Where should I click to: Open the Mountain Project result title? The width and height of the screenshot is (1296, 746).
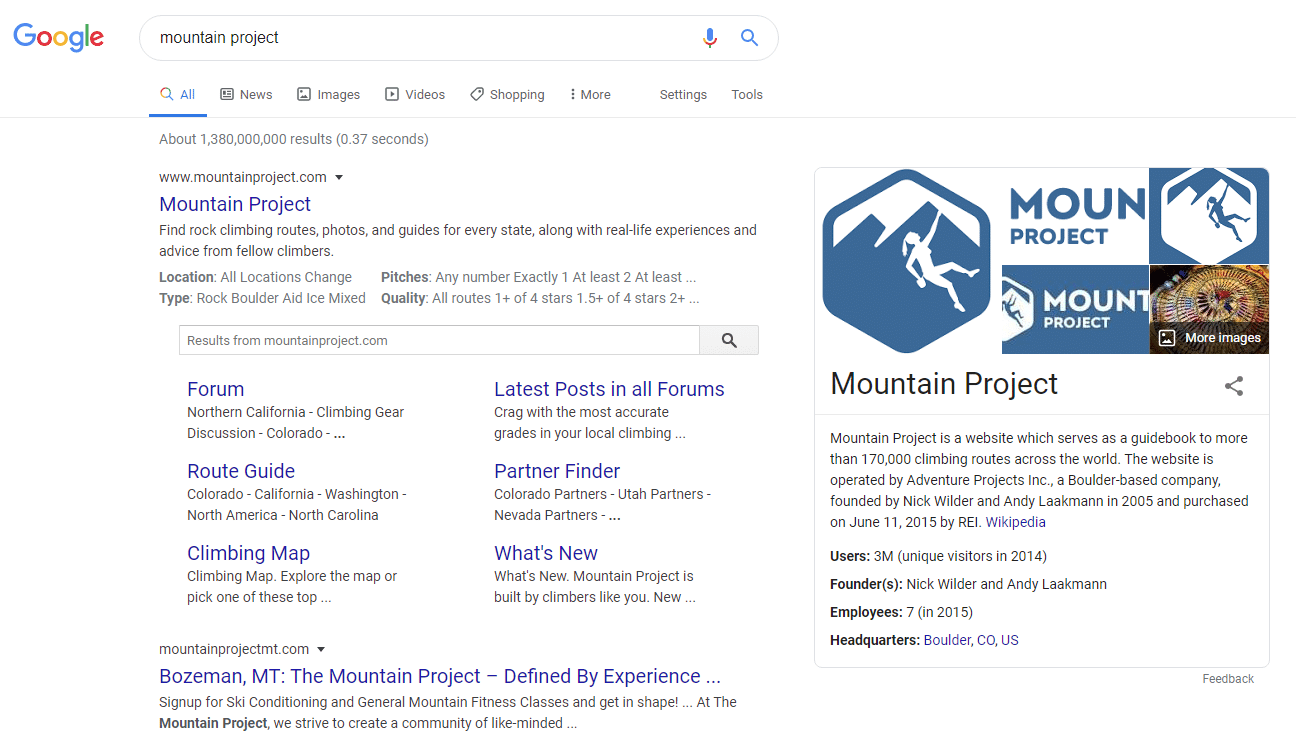pos(235,204)
